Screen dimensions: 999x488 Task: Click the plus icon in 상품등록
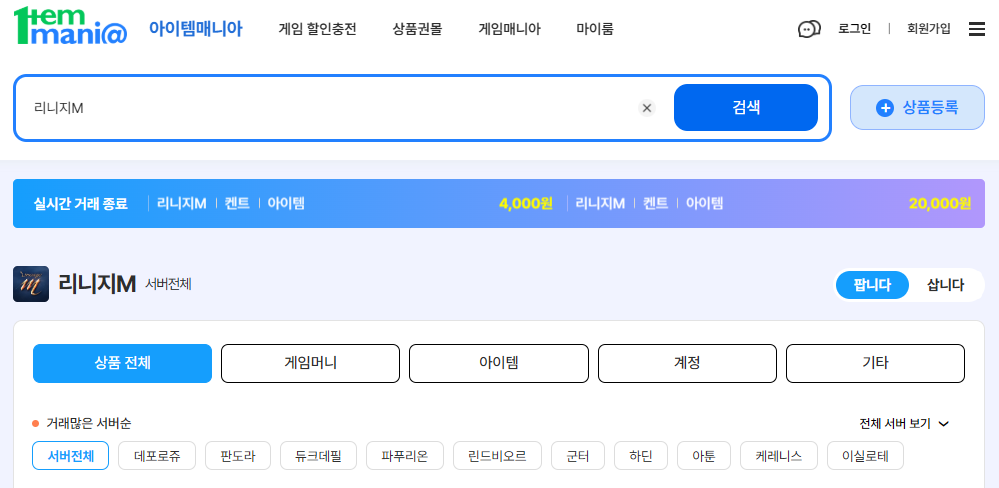click(885, 108)
